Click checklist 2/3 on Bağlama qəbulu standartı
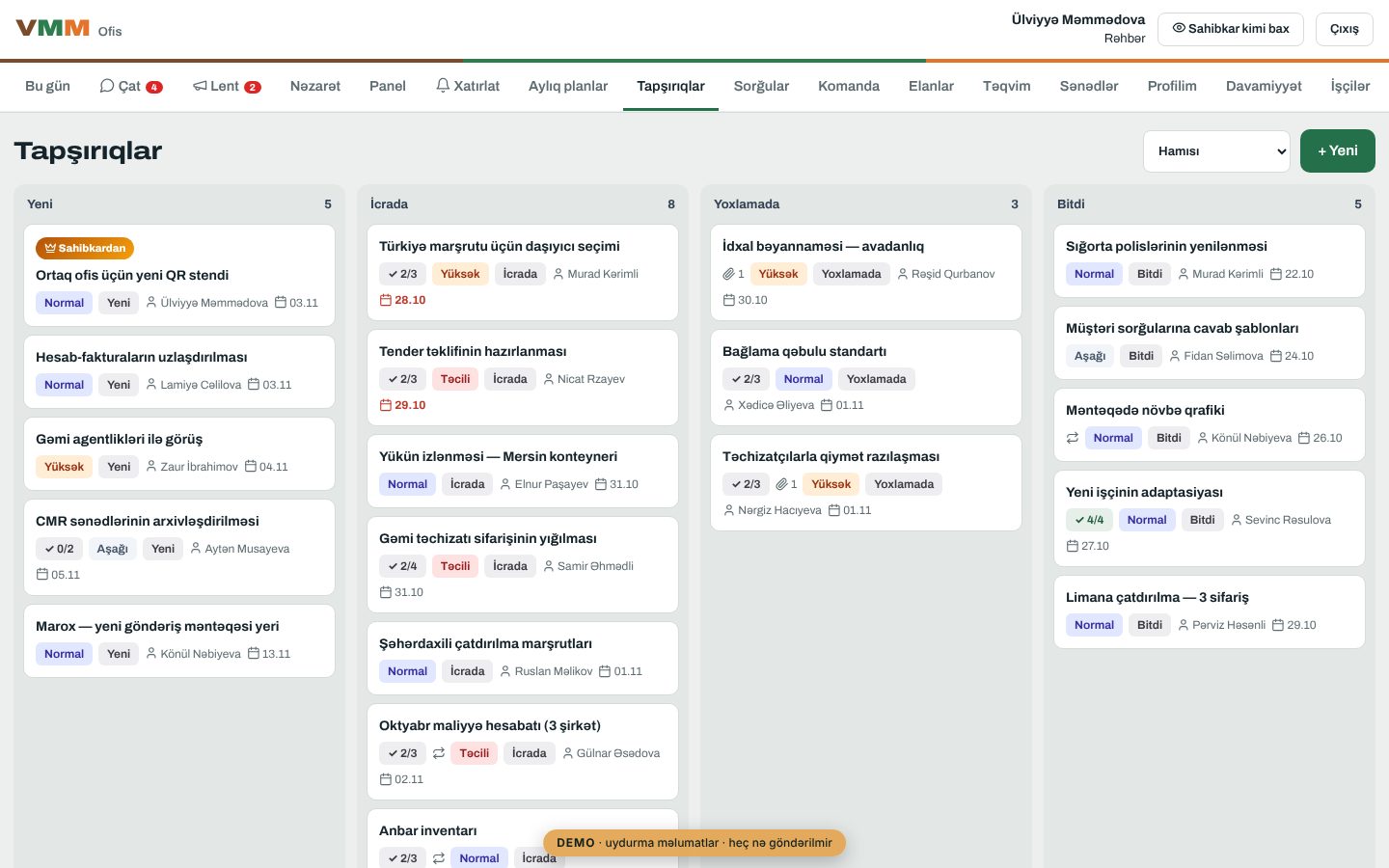1389x868 pixels. tap(746, 379)
